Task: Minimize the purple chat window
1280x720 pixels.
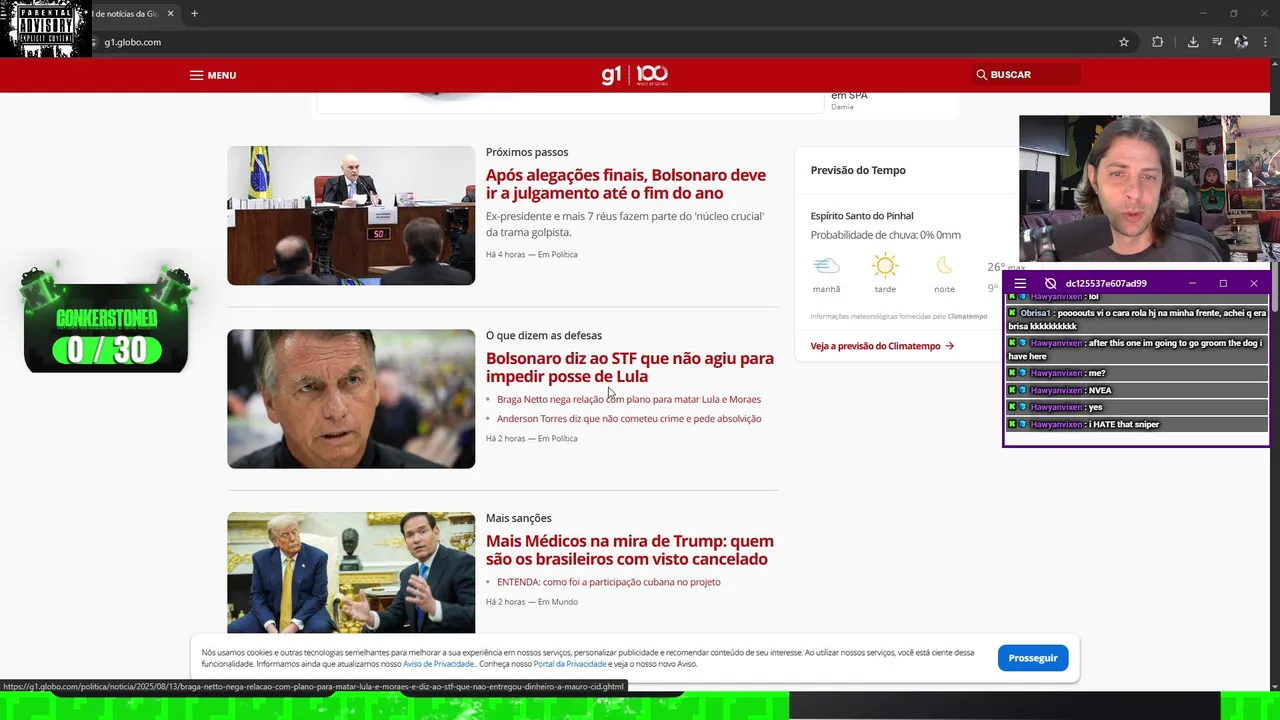Action: pos(1192,283)
